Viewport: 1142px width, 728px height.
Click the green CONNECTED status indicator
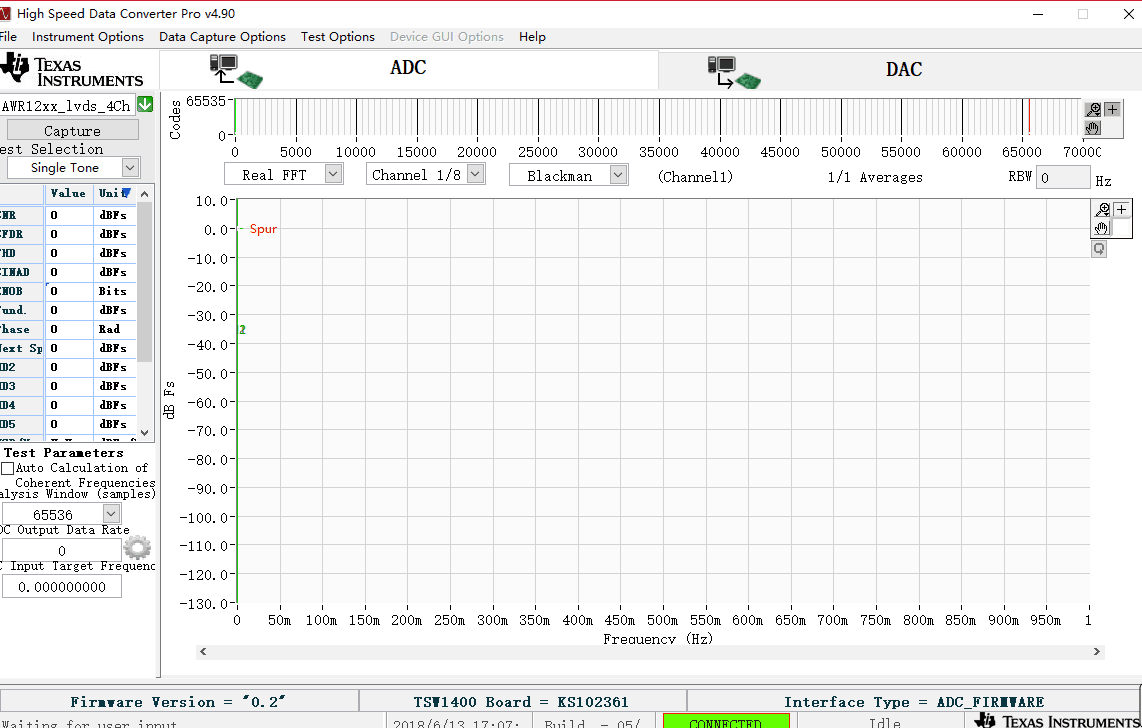click(726, 721)
